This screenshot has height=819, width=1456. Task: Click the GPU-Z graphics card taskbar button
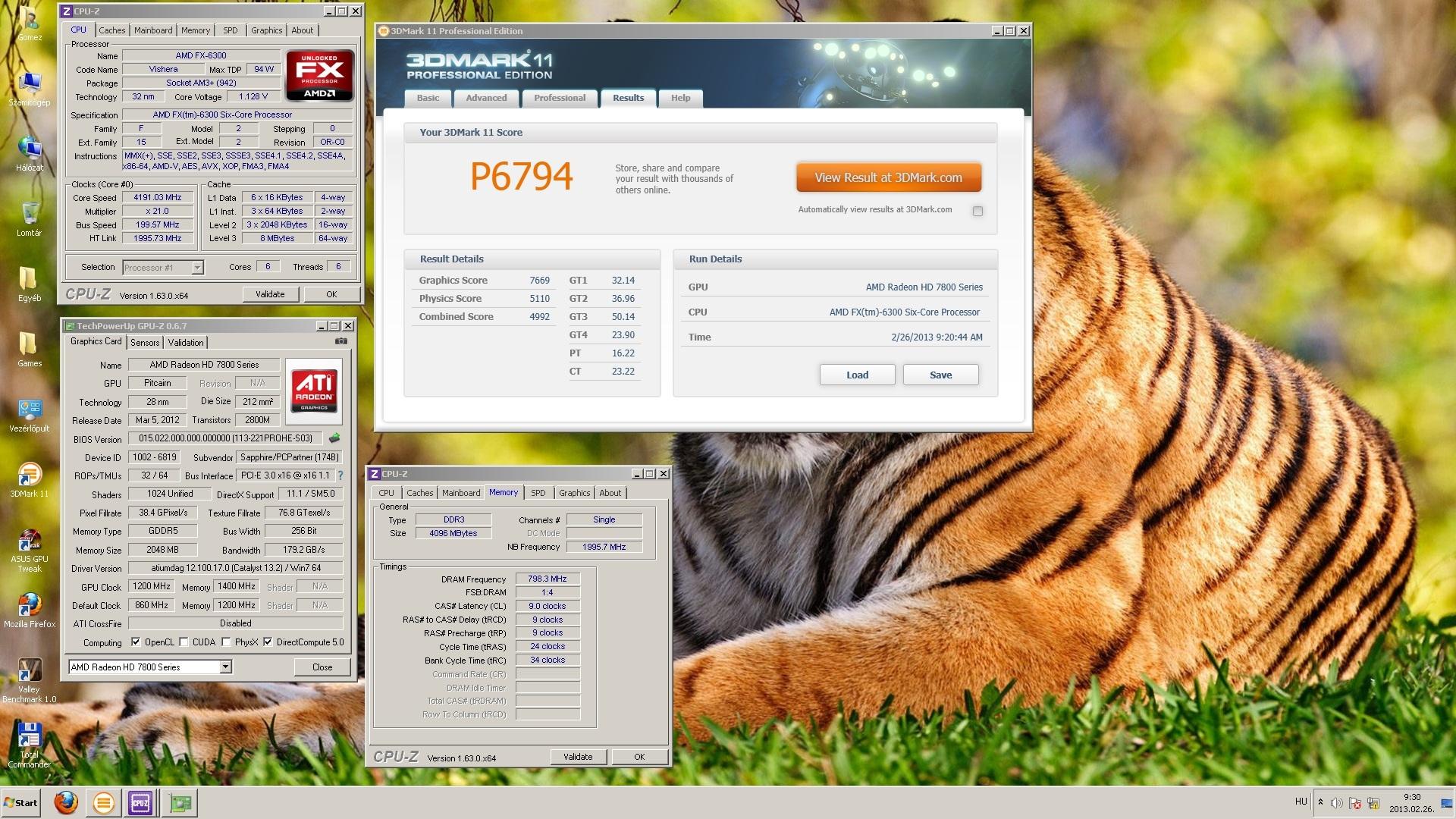pyautogui.click(x=180, y=802)
